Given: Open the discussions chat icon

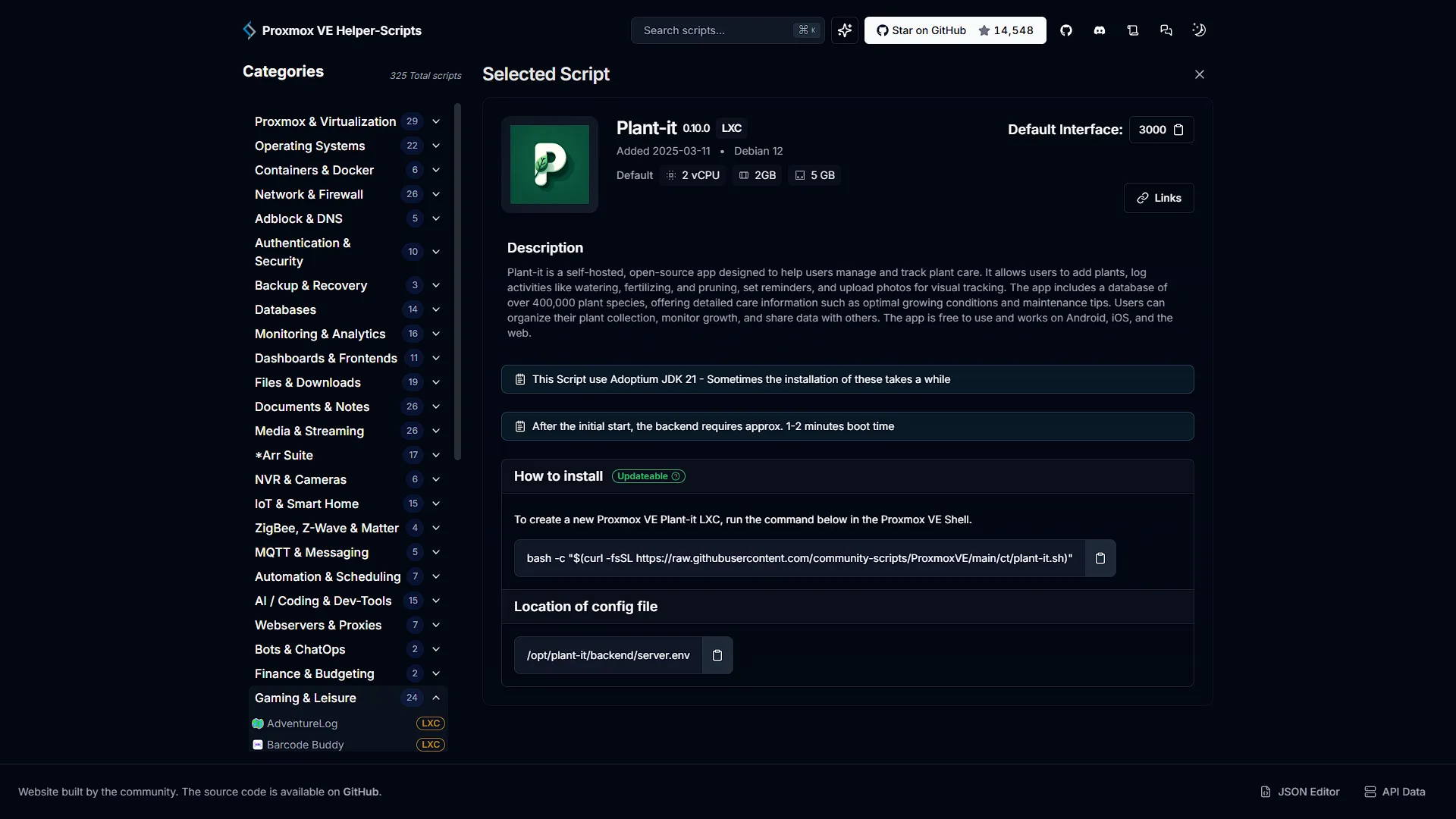Looking at the screenshot, I should 1166,30.
